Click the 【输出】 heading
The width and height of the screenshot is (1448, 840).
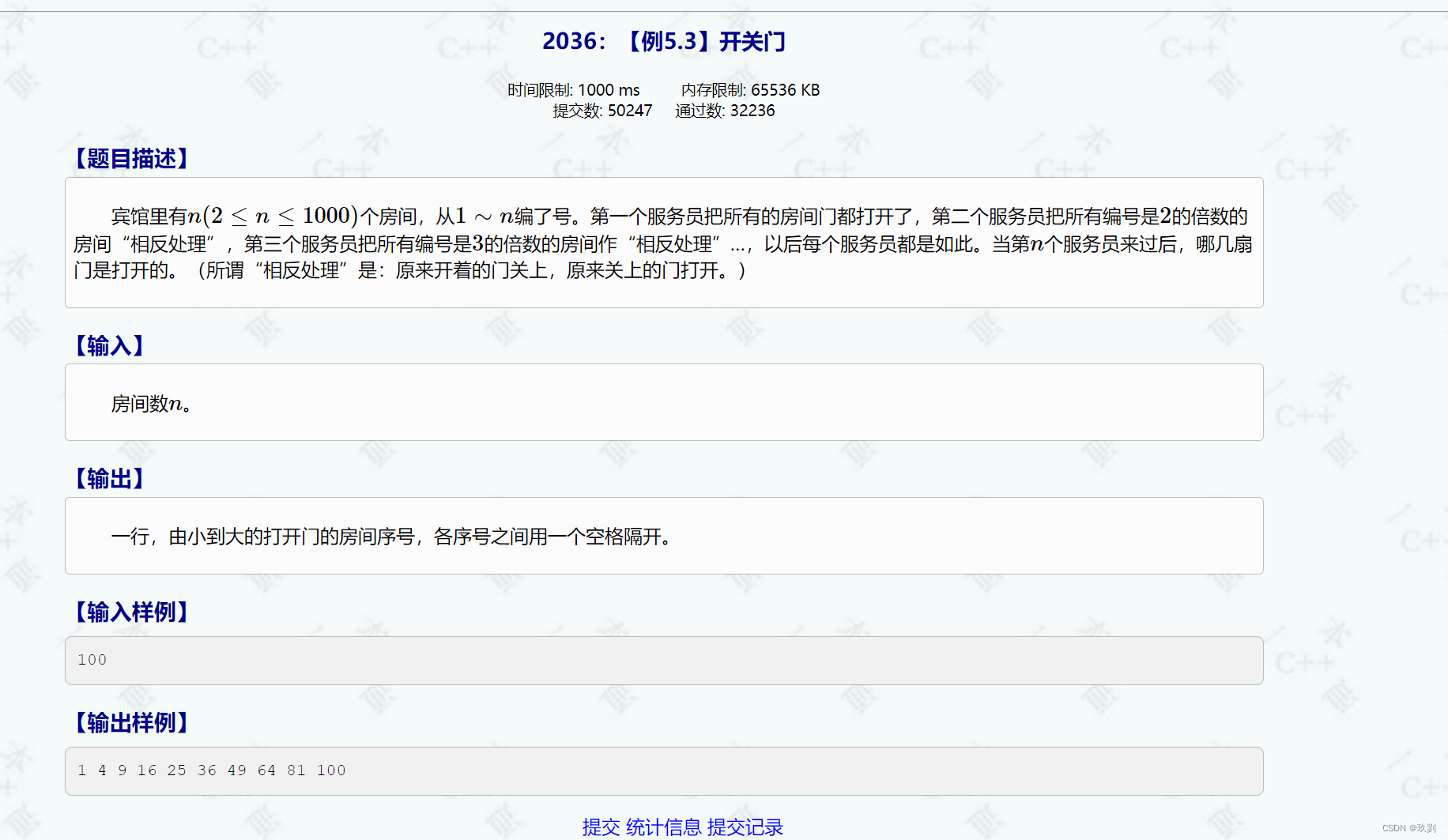click(x=109, y=478)
